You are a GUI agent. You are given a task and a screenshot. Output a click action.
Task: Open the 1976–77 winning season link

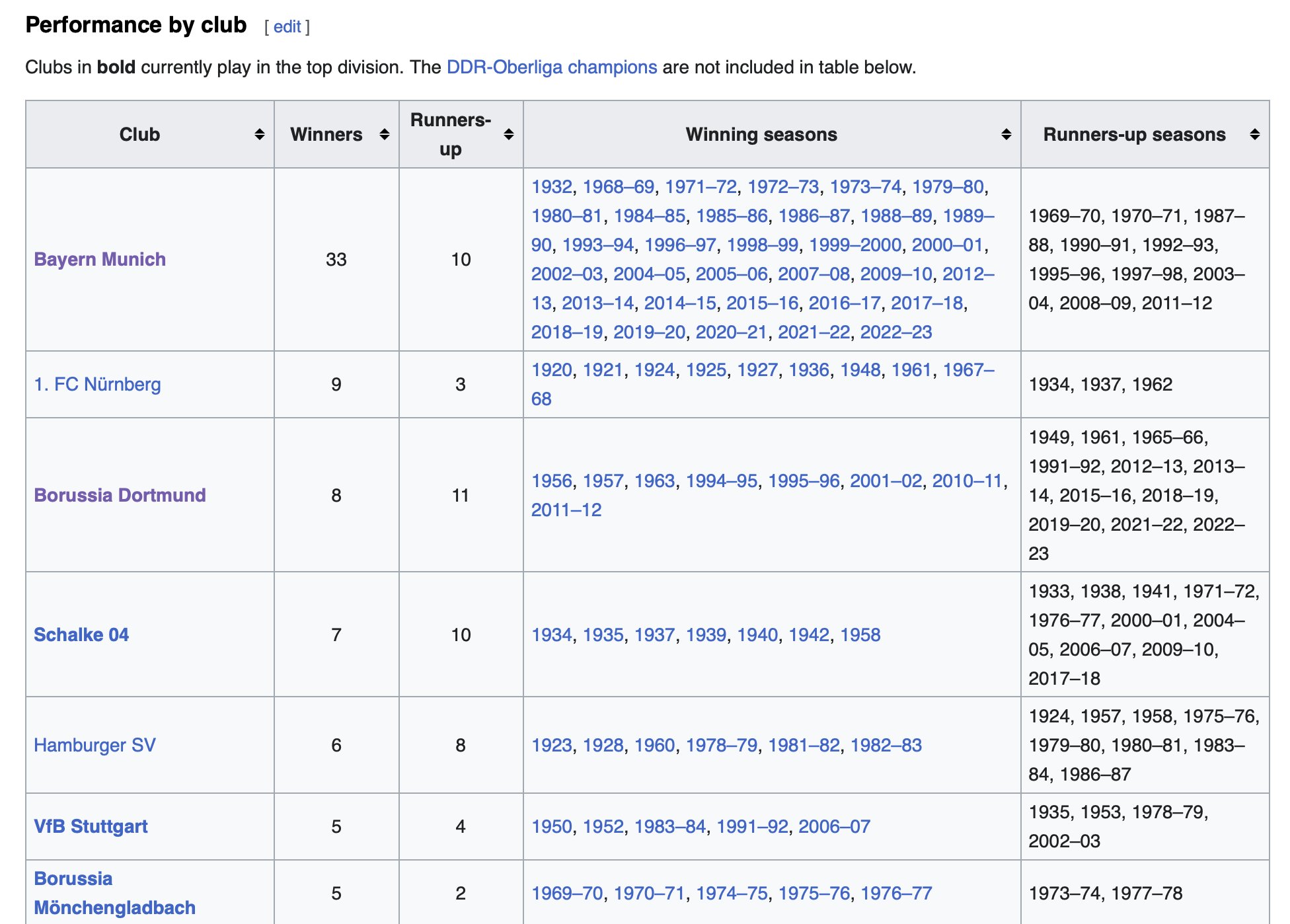[x=896, y=893]
